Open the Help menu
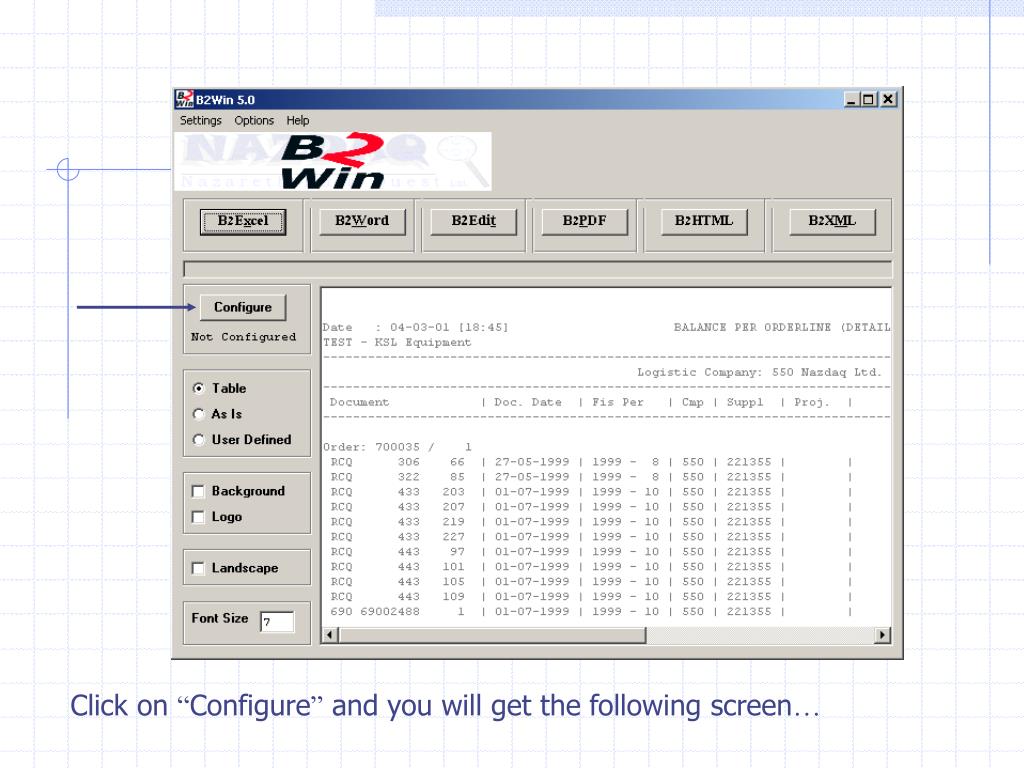 [x=298, y=121]
